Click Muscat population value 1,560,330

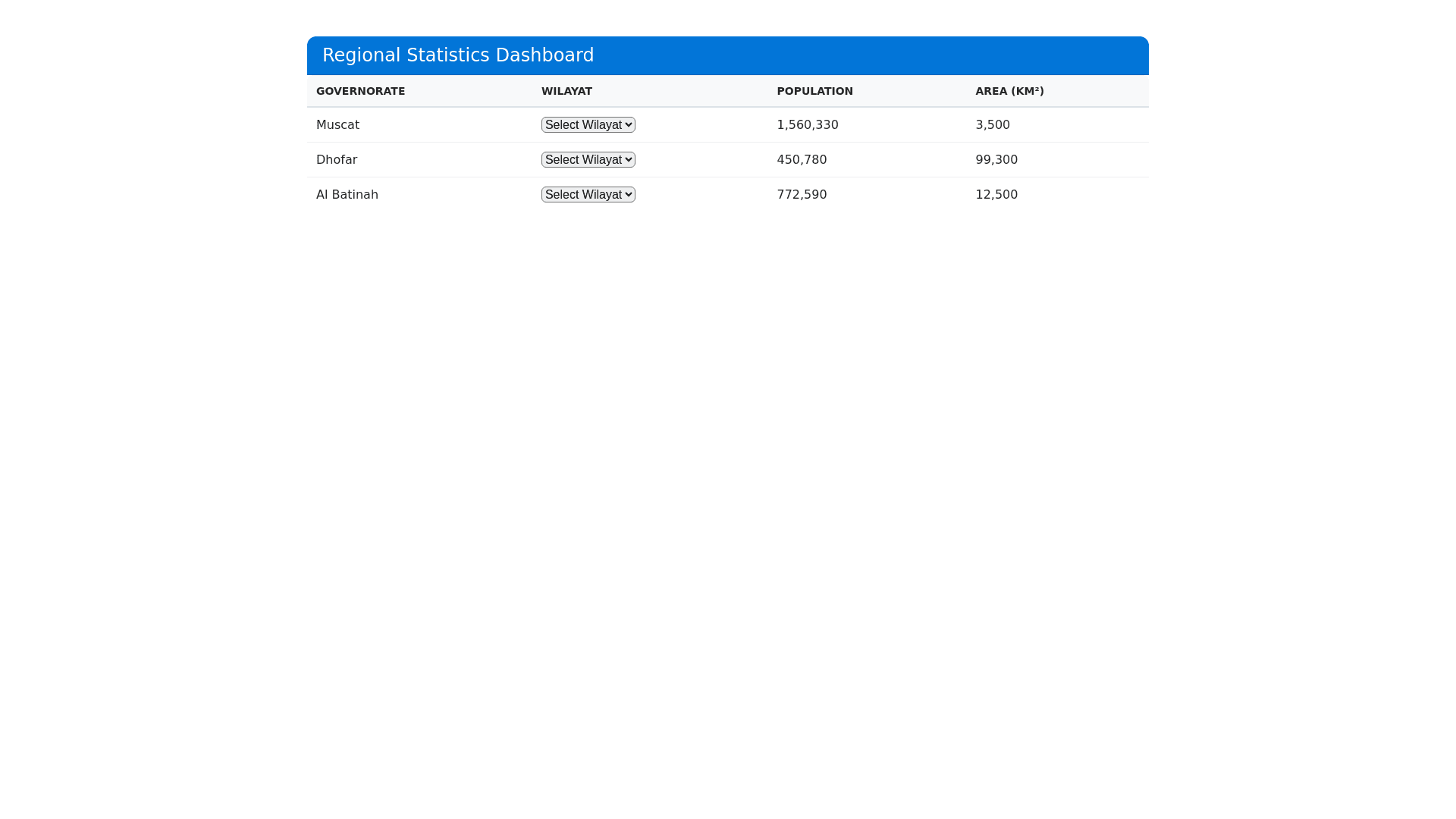click(x=808, y=124)
